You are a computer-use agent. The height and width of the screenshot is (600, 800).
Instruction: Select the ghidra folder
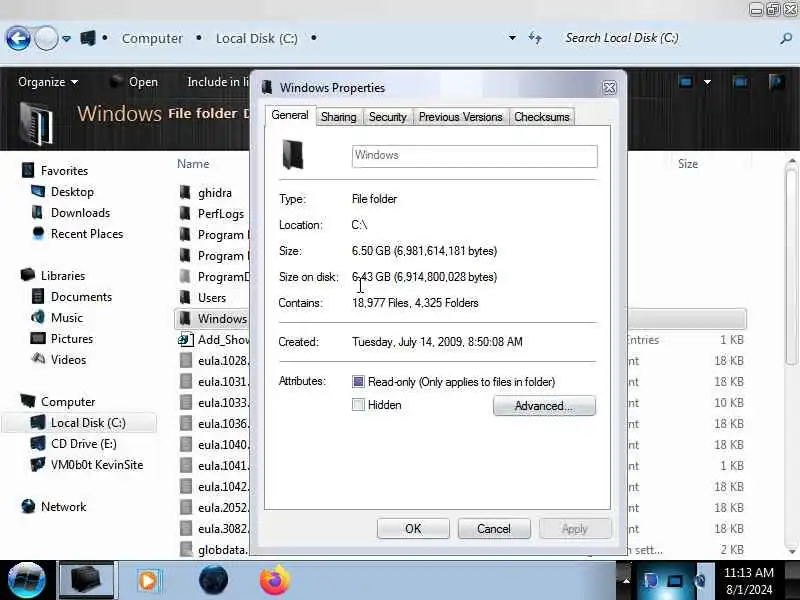tap(214, 193)
